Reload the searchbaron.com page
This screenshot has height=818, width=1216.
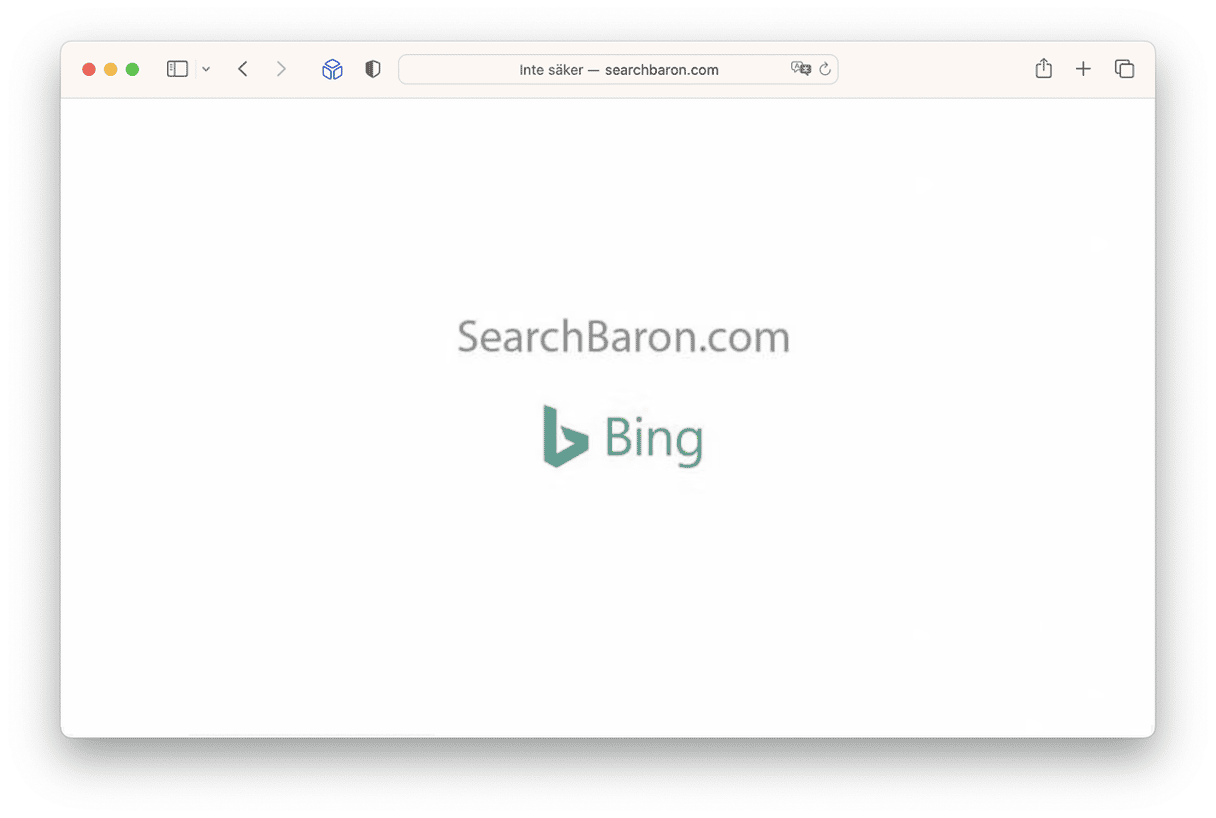pyautogui.click(x=825, y=69)
